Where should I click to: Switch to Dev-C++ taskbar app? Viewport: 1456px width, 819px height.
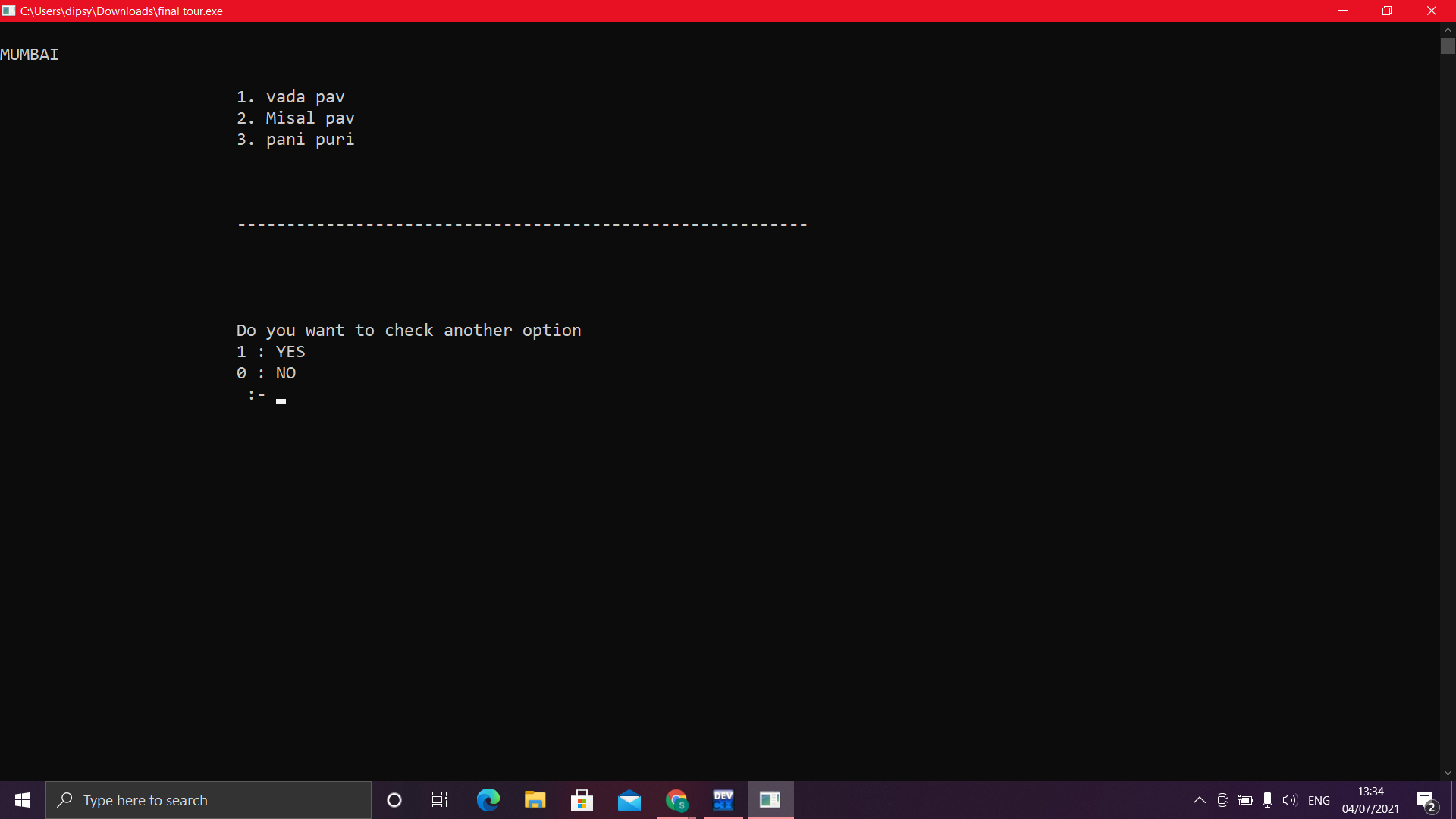pos(723,800)
